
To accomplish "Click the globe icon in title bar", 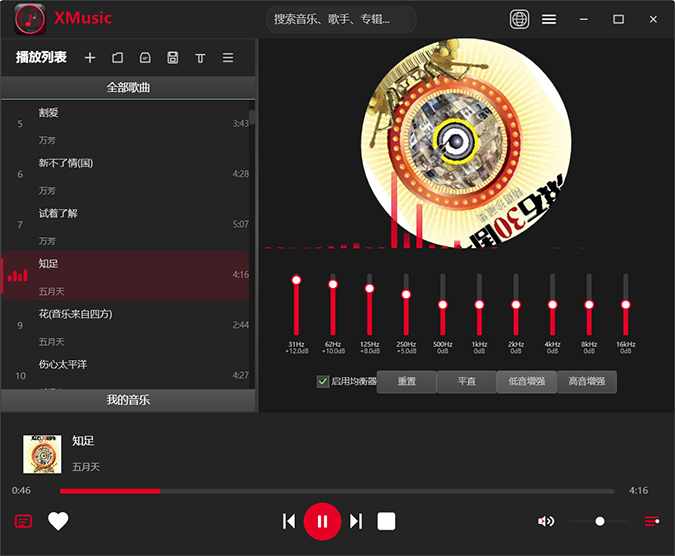I will [519, 19].
